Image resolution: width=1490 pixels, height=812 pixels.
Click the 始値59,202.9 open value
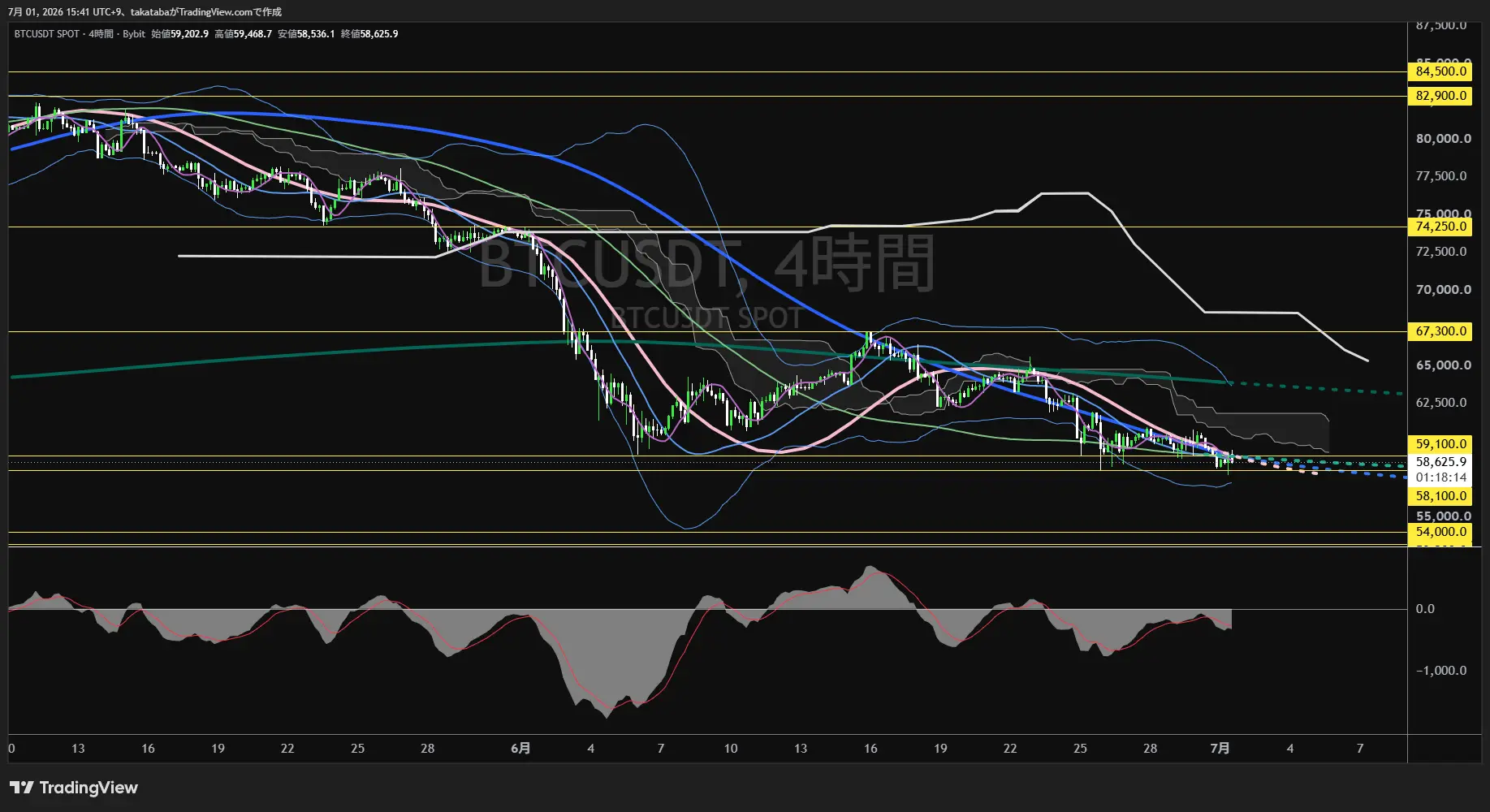coord(179,34)
